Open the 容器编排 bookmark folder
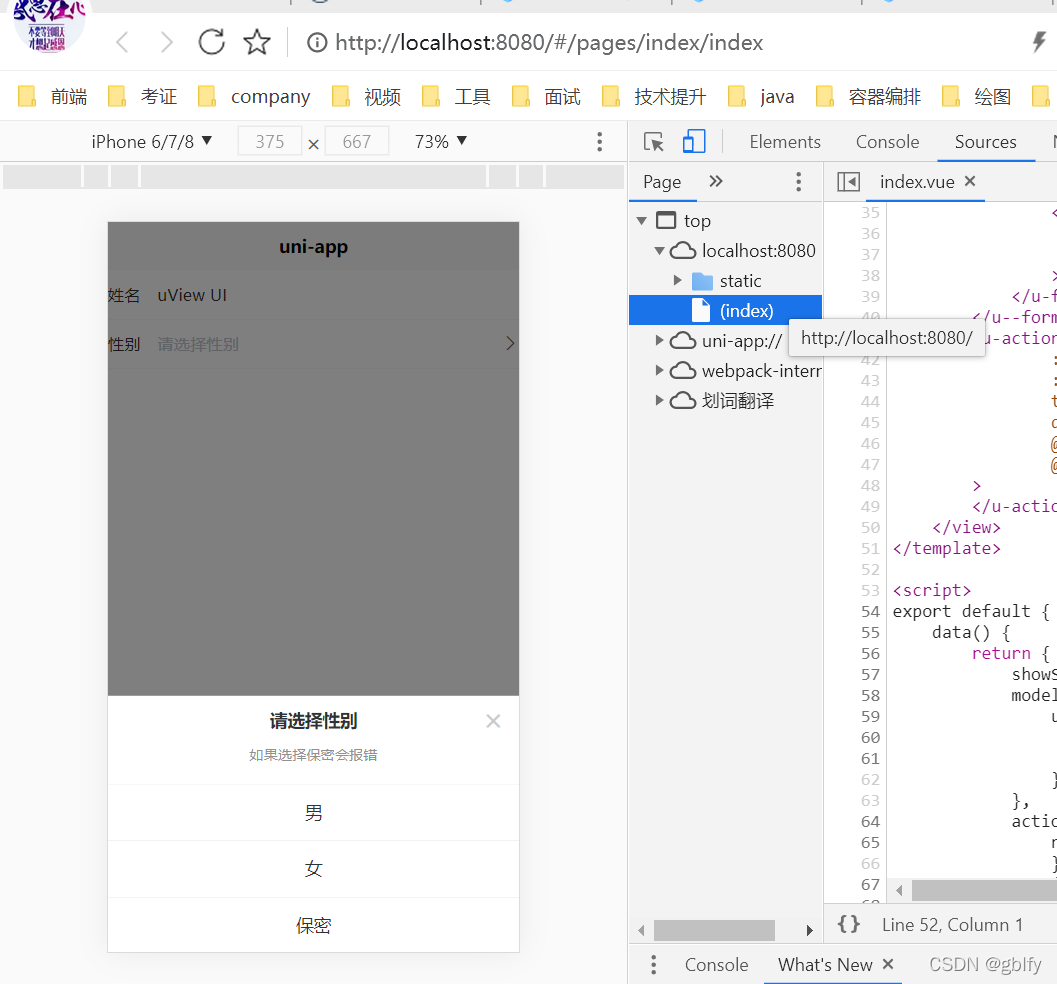 coord(868,96)
